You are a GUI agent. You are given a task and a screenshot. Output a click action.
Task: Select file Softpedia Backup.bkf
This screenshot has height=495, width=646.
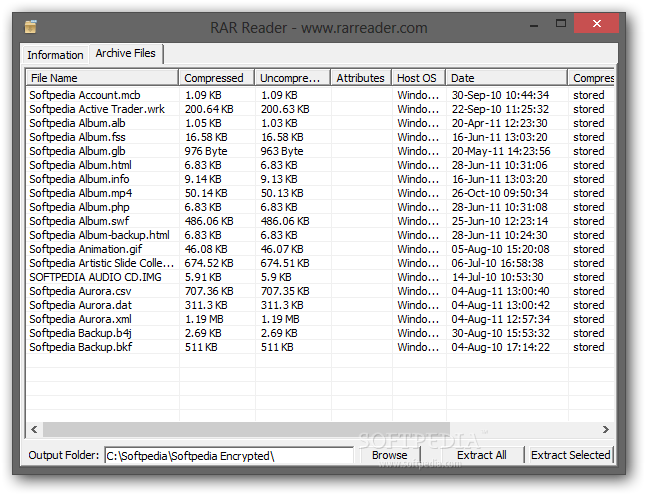[x=81, y=347]
